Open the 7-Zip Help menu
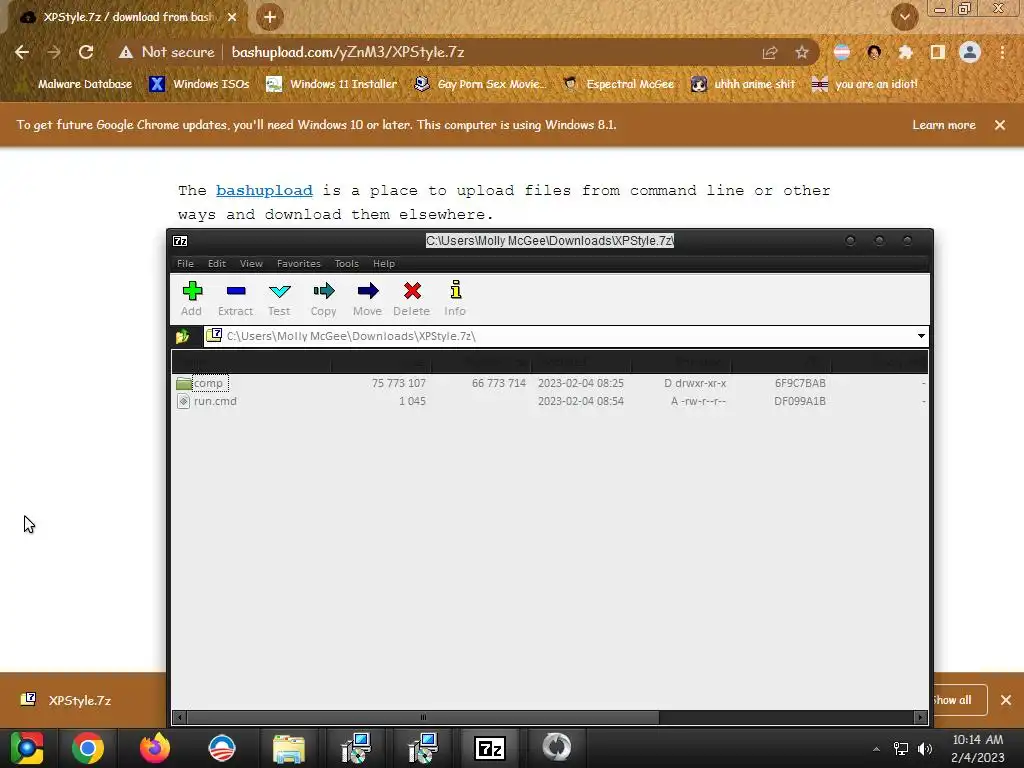The height and width of the screenshot is (768, 1024). pyautogui.click(x=384, y=264)
